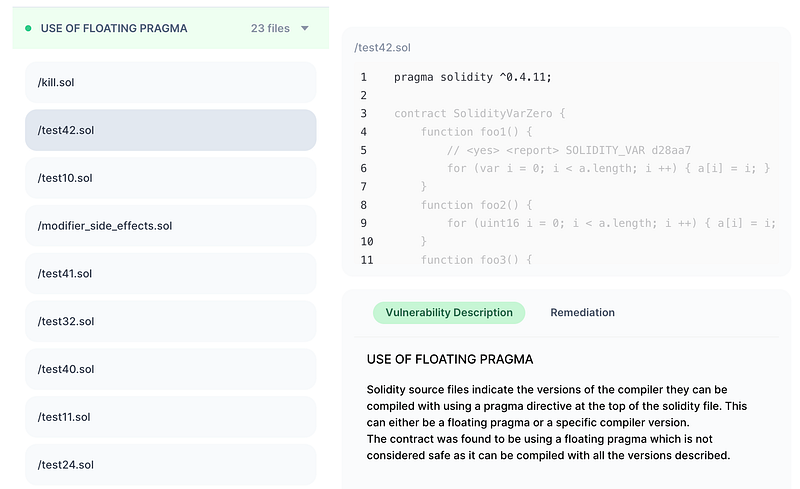Open /test10.sol from the list
Viewport: 800px width, 489px height.
click(170, 178)
